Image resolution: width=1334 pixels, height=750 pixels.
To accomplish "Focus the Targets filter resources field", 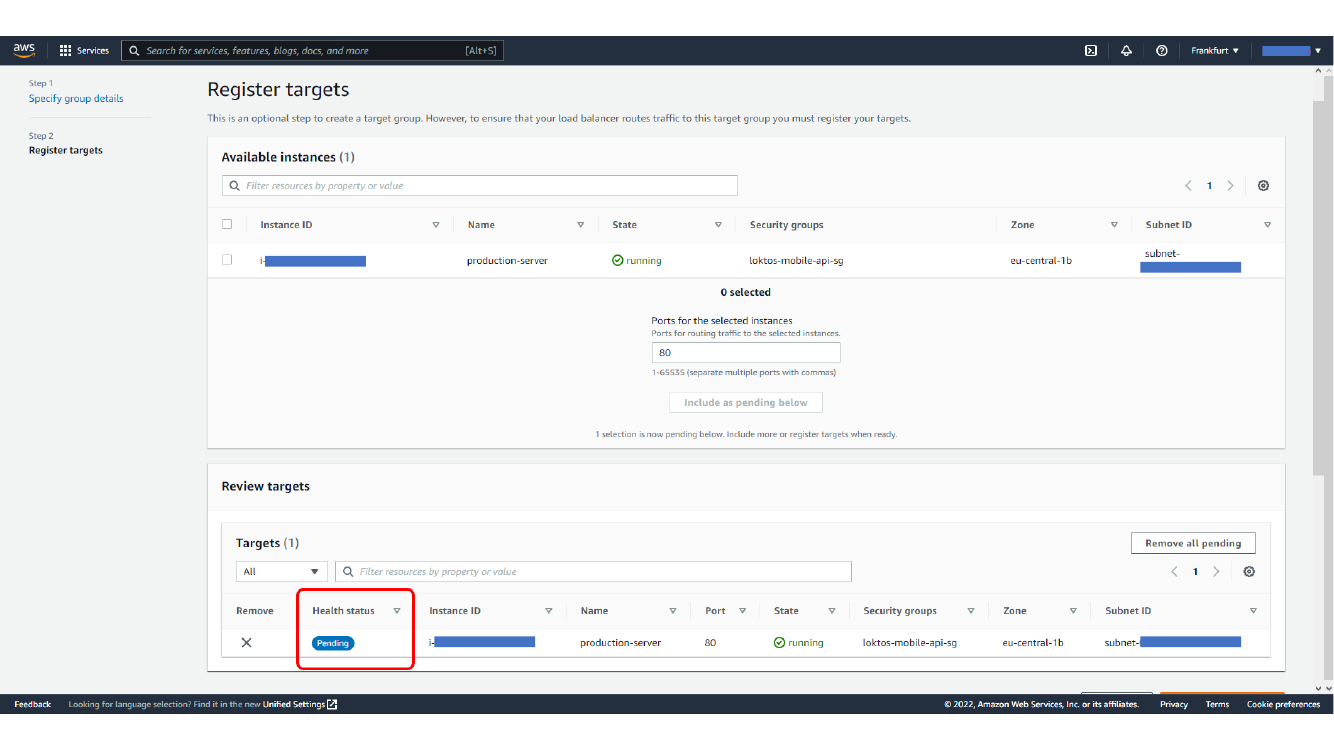I will coord(593,572).
